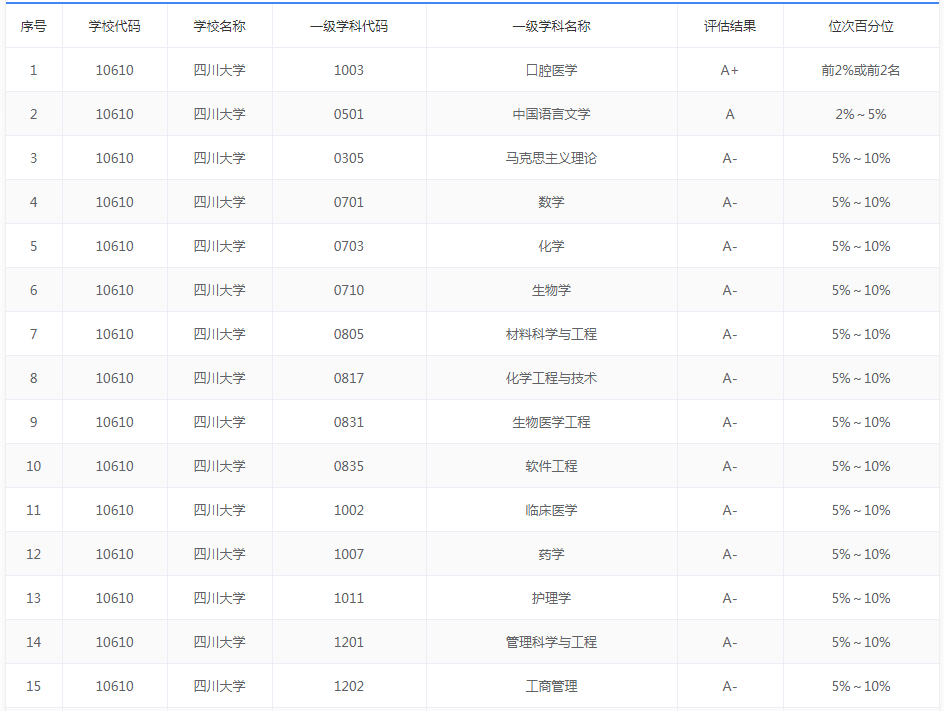The image size is (944, 711).
Task: Click 四川大学 in the 口腔医学 row
Action: point(220,70)
